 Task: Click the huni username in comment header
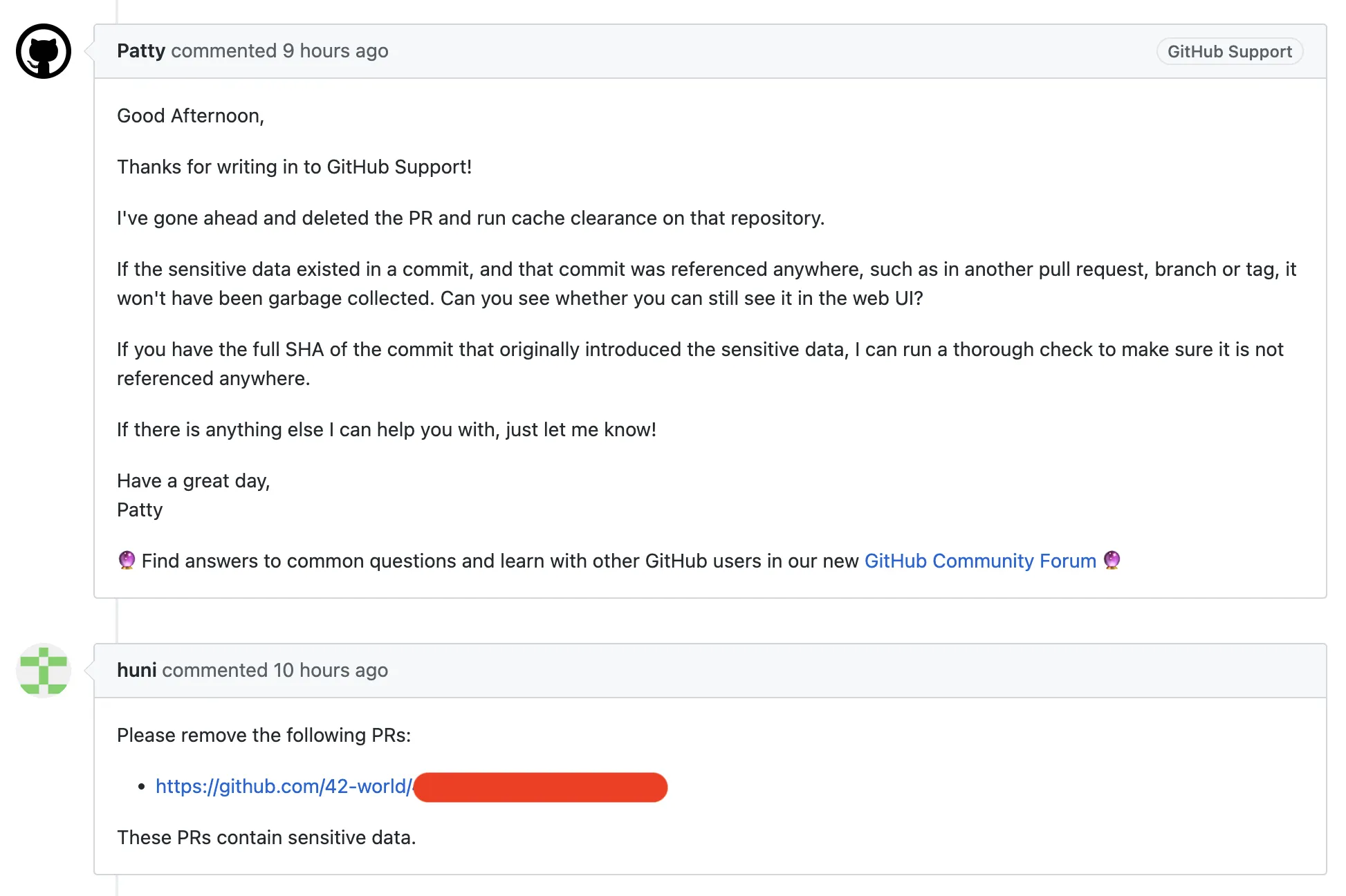pyautogui.click(x=137, y=670)
